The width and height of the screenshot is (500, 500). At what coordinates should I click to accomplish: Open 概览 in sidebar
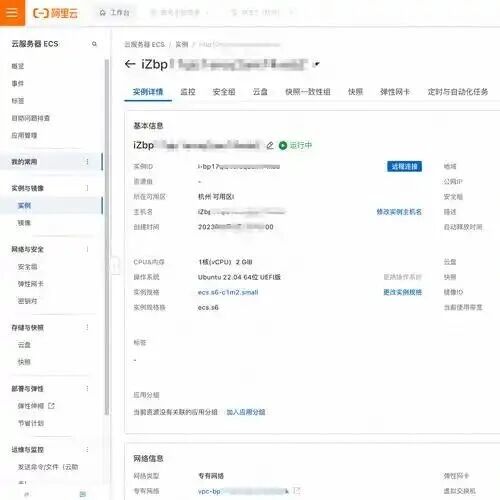pos(18,66)
